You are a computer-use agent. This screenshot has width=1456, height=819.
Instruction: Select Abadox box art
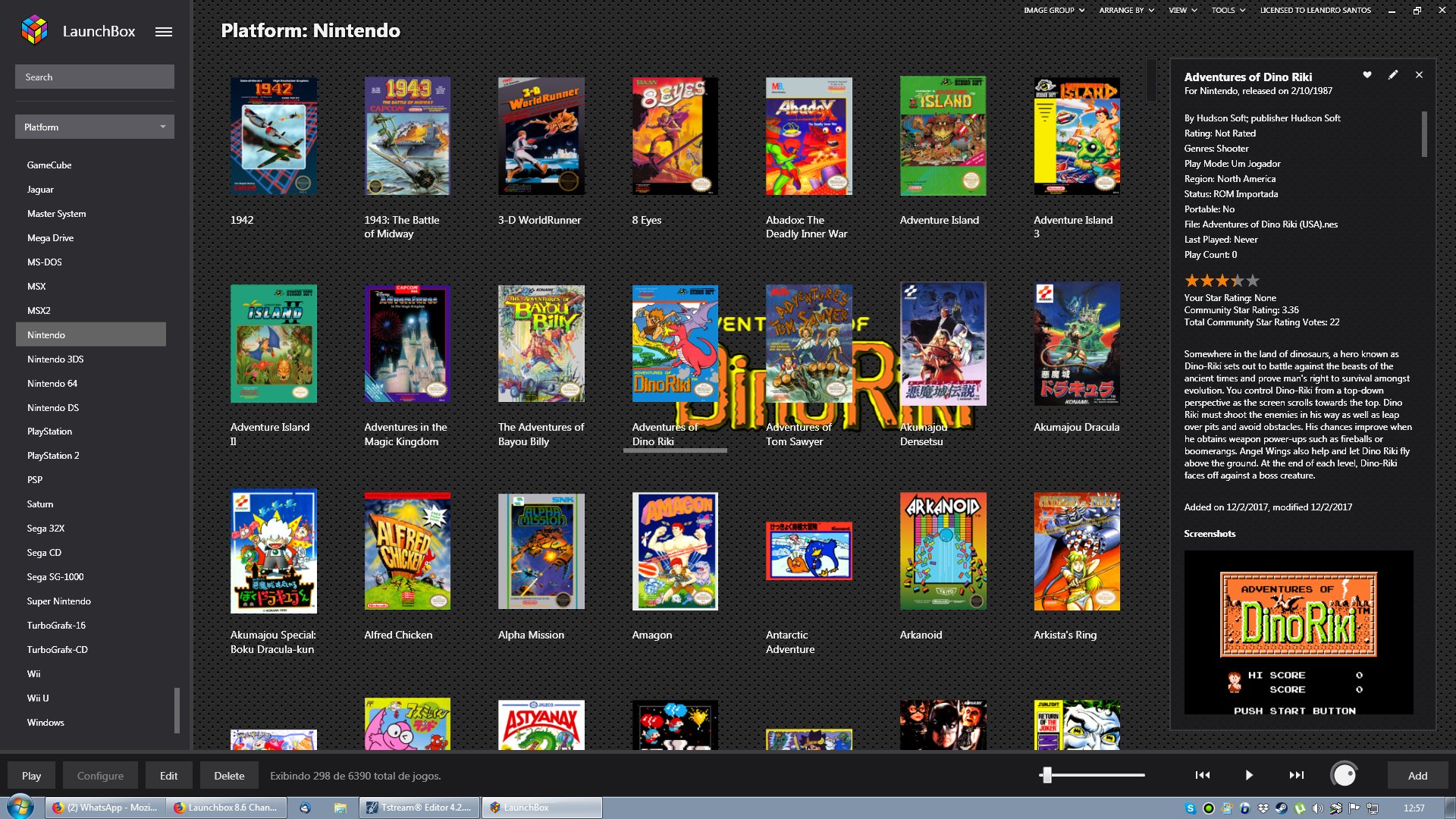point(809,136)
